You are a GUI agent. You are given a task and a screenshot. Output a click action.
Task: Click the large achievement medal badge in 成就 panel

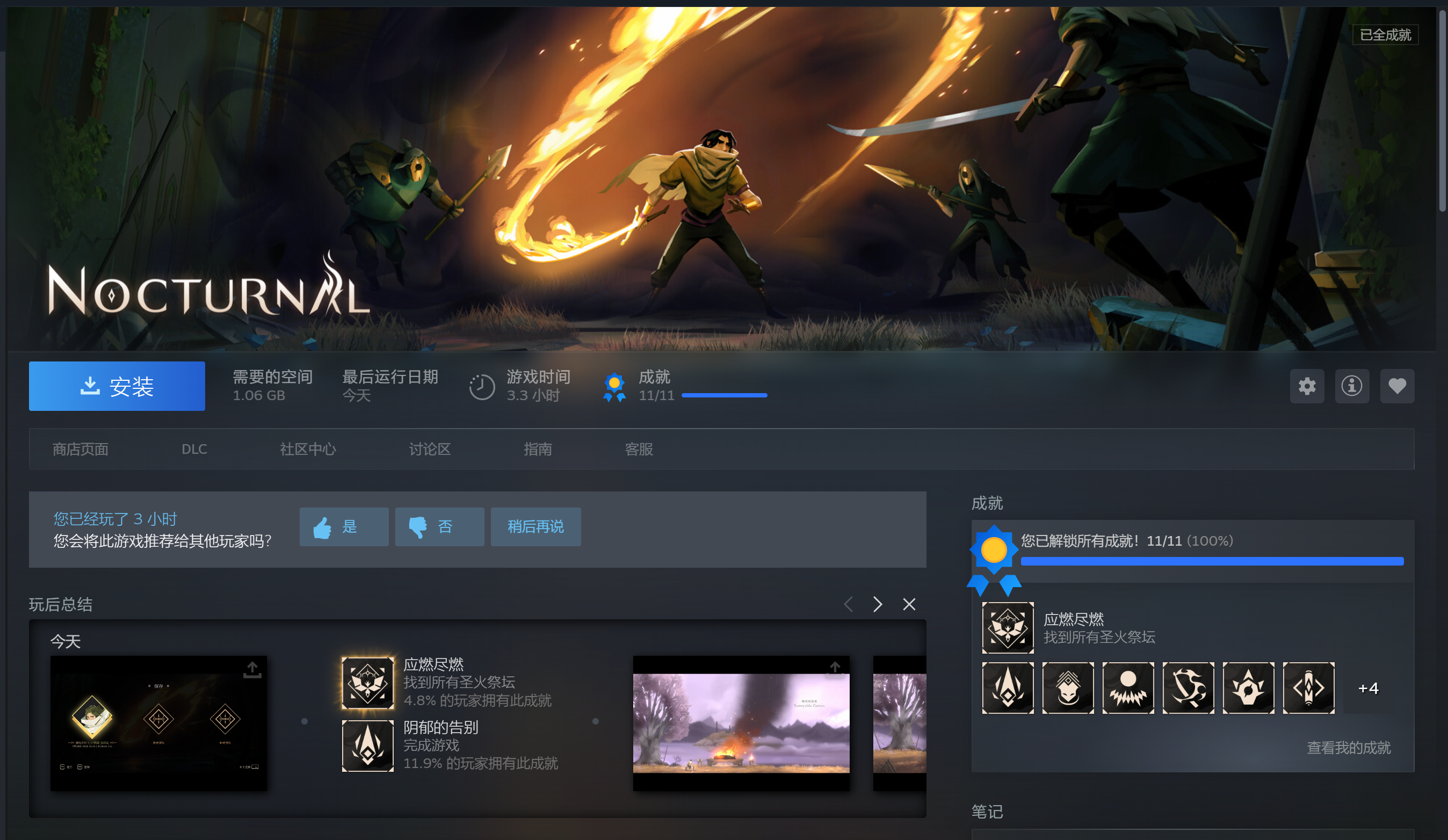click(994, 560)
